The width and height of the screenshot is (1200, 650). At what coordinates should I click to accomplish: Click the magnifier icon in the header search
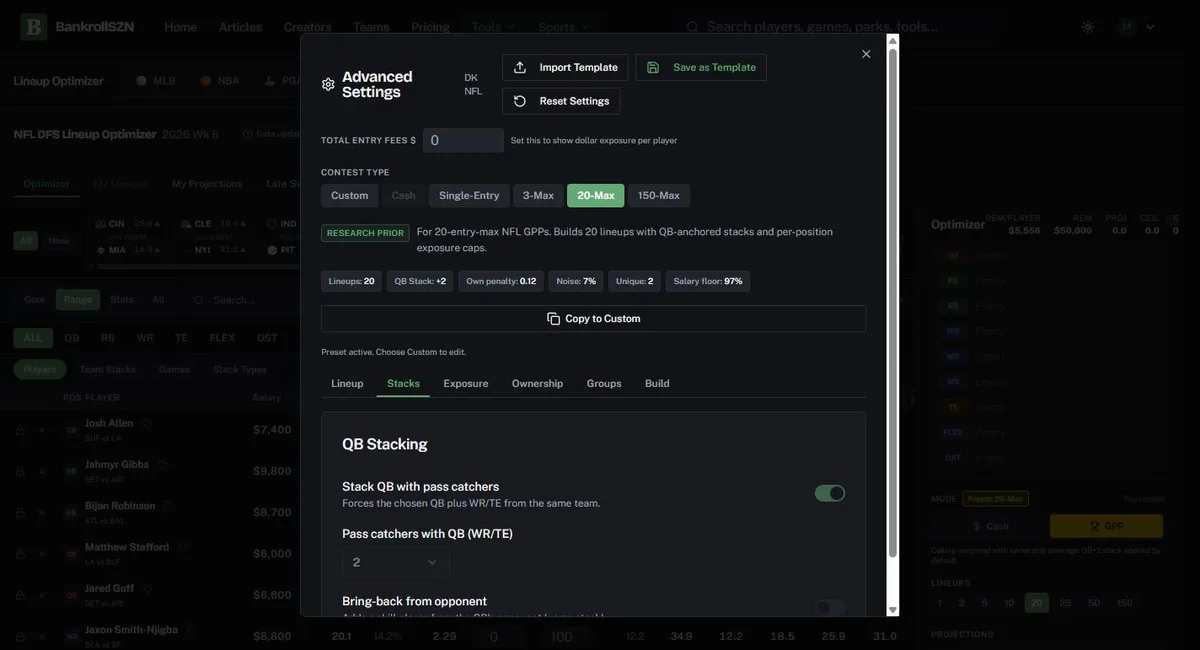tap(692, 27)
